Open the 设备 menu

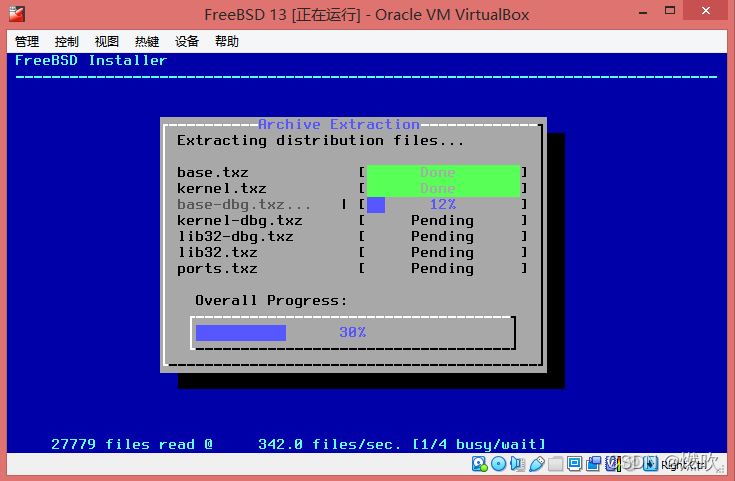[x=187, y=42]
